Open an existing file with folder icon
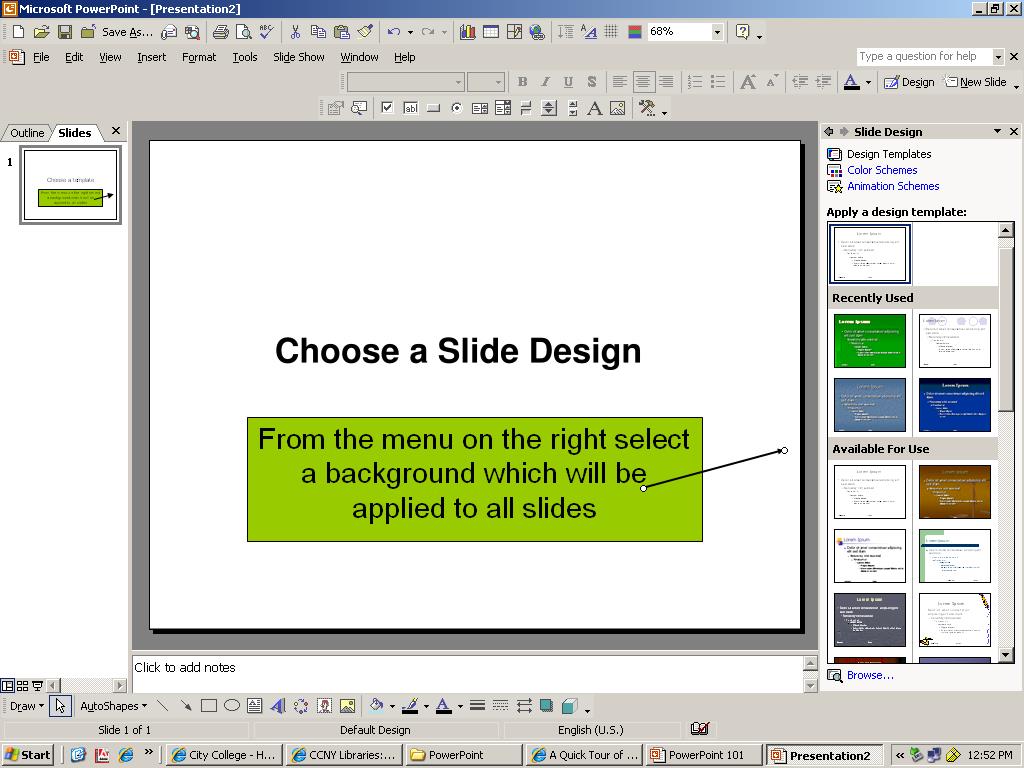This screenshot has width=1024, height=768. pyautogui.click(x=41, y=31)
